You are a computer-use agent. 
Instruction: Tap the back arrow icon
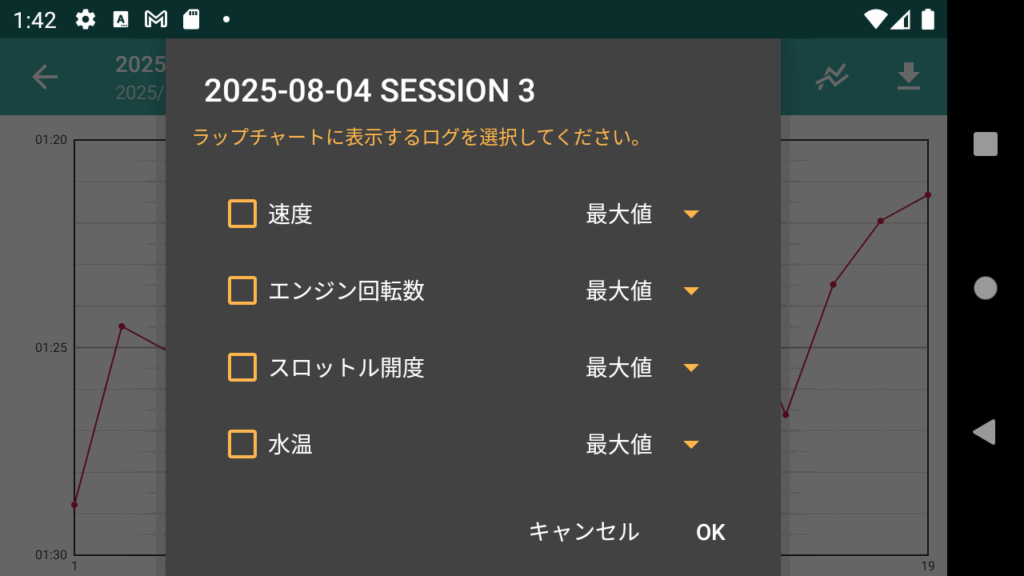(x=45, y=77)
